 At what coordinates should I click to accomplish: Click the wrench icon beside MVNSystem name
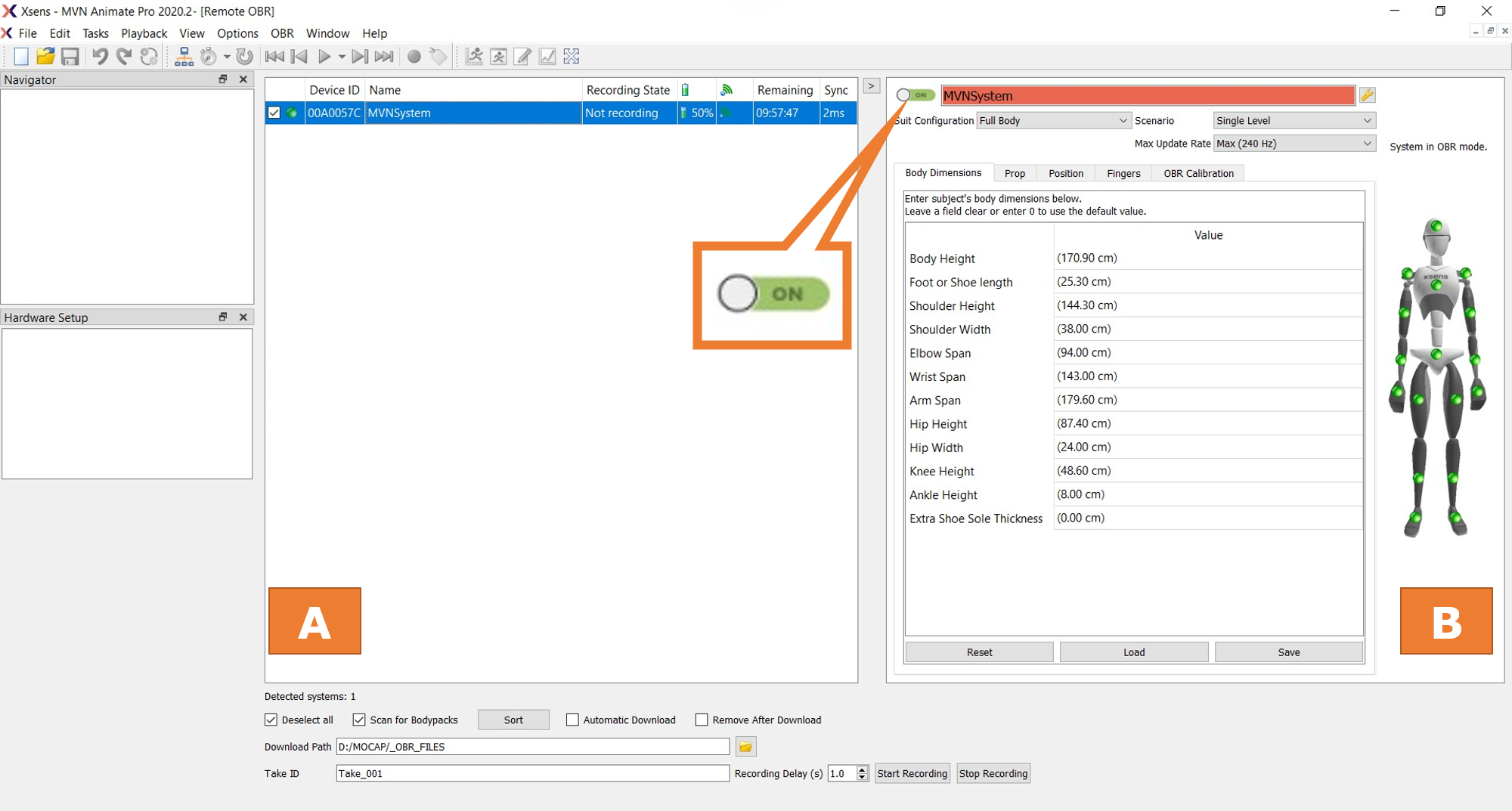pos(1367,95)
